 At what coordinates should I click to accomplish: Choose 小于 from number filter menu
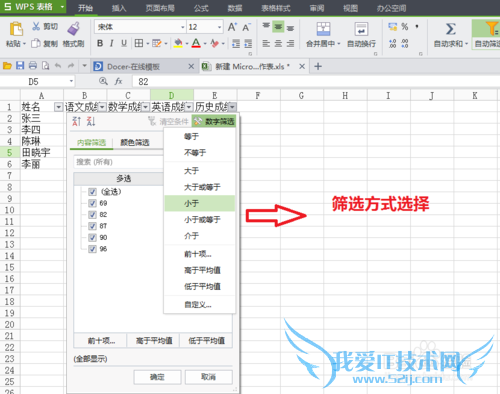coord(200,203)
